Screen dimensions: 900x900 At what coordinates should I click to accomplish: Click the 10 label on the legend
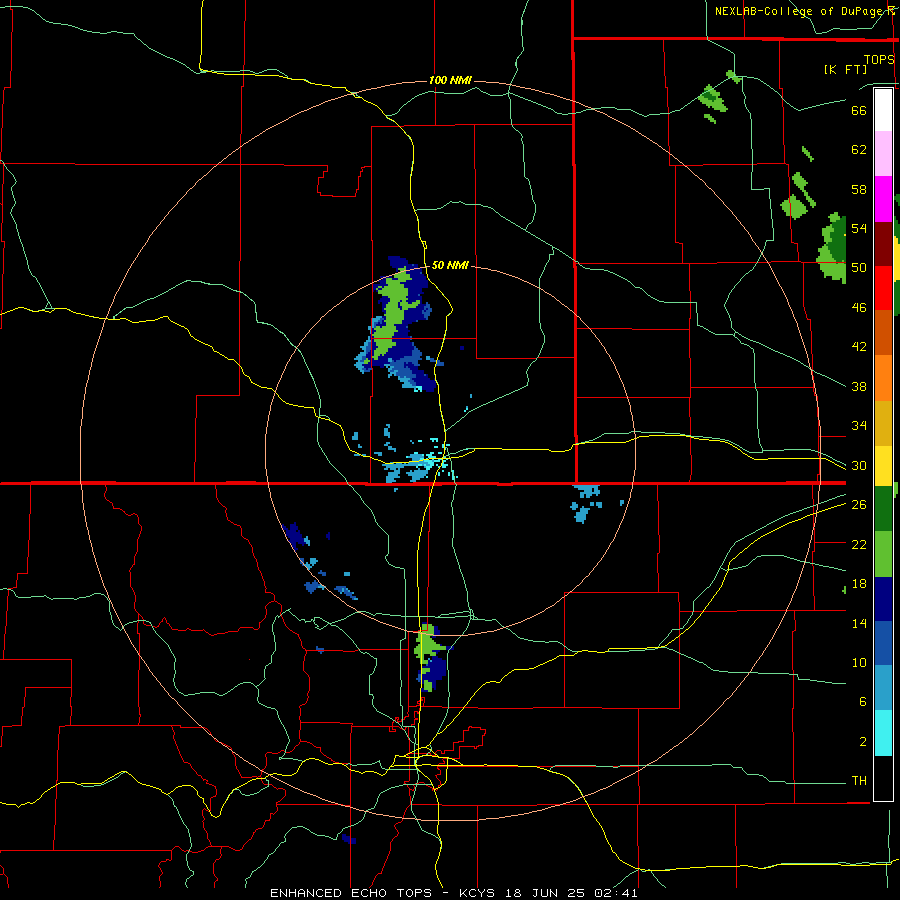(x=859, y=662)
